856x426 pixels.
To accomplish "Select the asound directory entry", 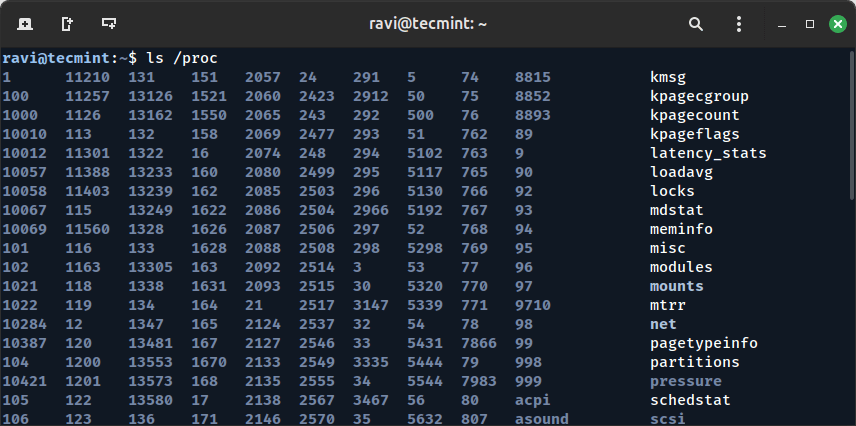I will tap(542, 419).
